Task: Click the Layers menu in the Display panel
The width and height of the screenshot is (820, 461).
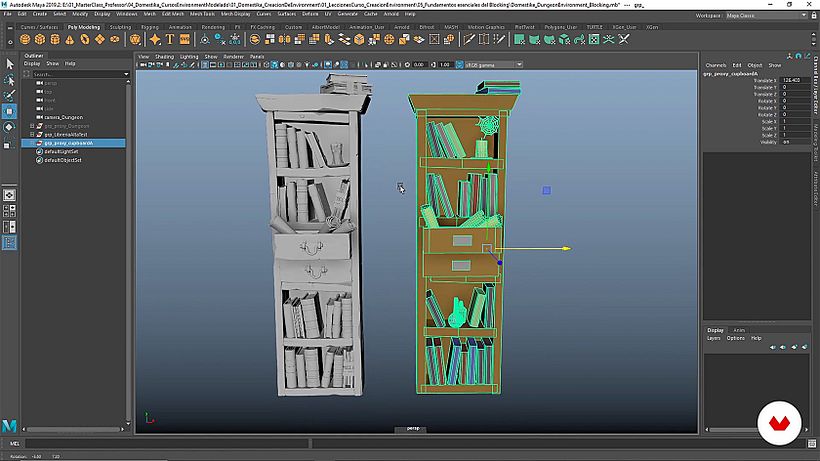Action: 713,338
